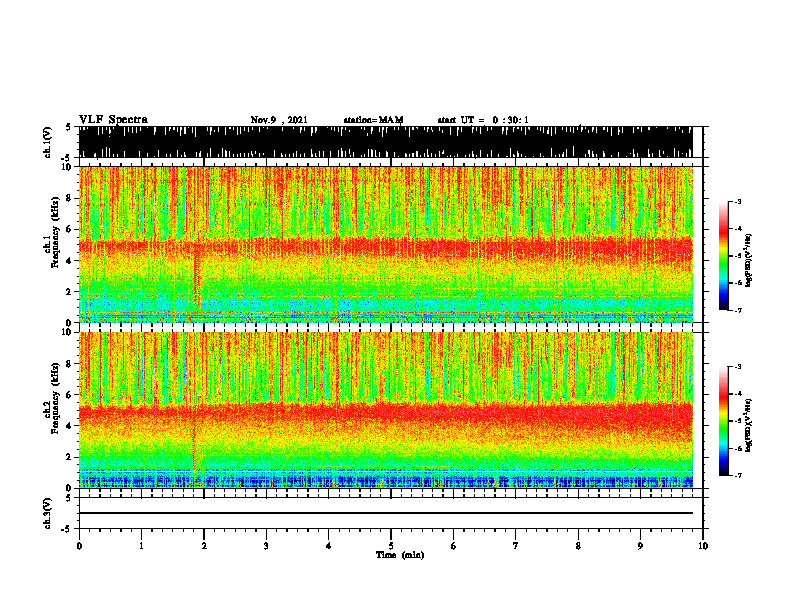The width and height of the screenshot is (792, 612).
Task: Click the "Time (min)" x-axis label
Action: click(400, 555)
